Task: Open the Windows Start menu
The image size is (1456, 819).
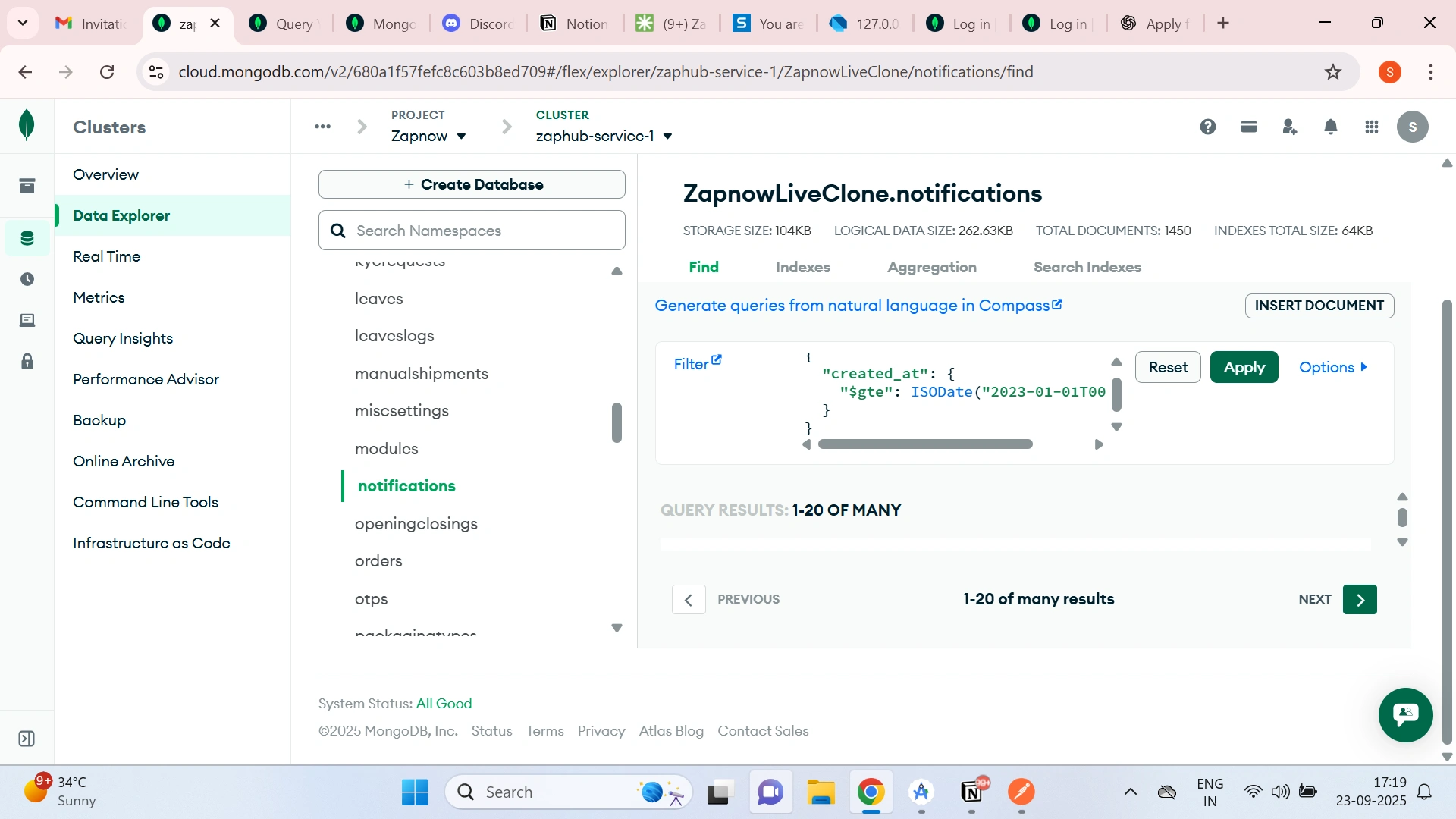Action: pos(415,792)
